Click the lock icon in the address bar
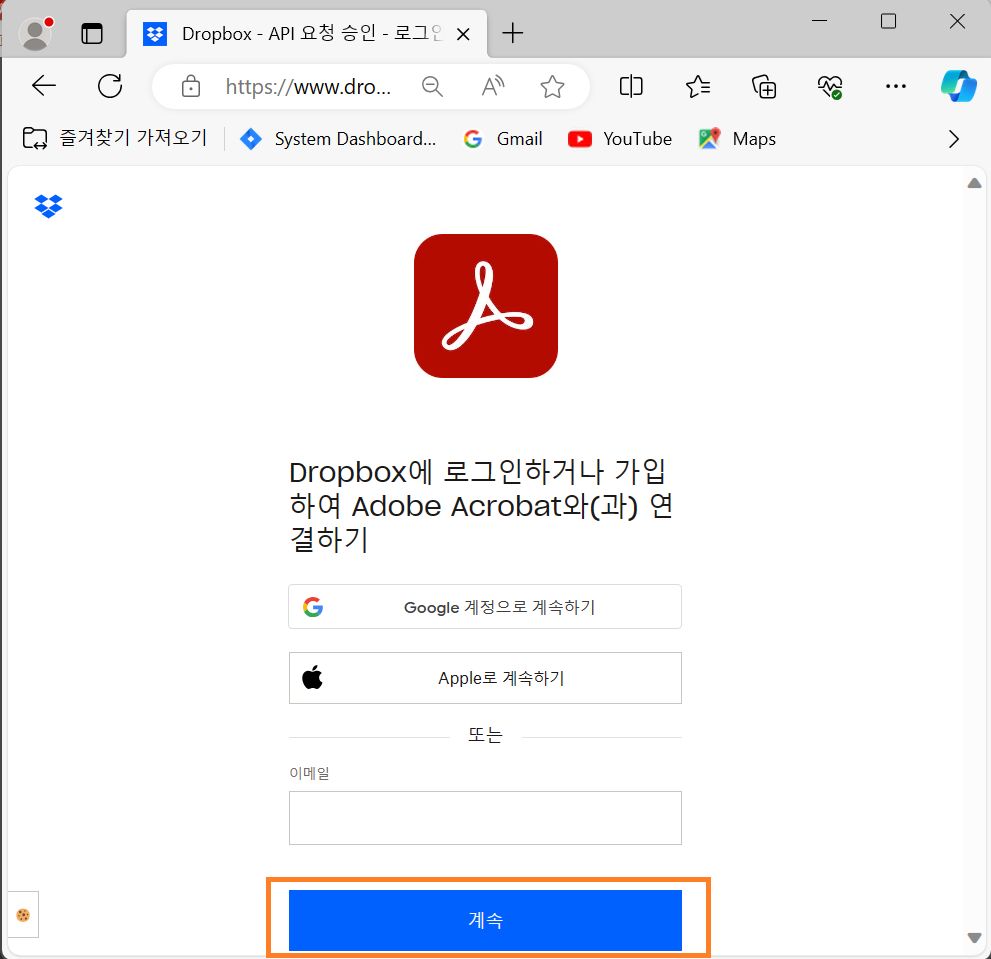 [189, 86]
